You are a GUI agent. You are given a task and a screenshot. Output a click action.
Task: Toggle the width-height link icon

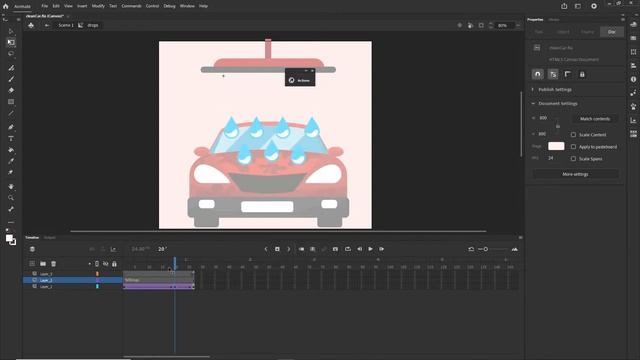point(558,126)
